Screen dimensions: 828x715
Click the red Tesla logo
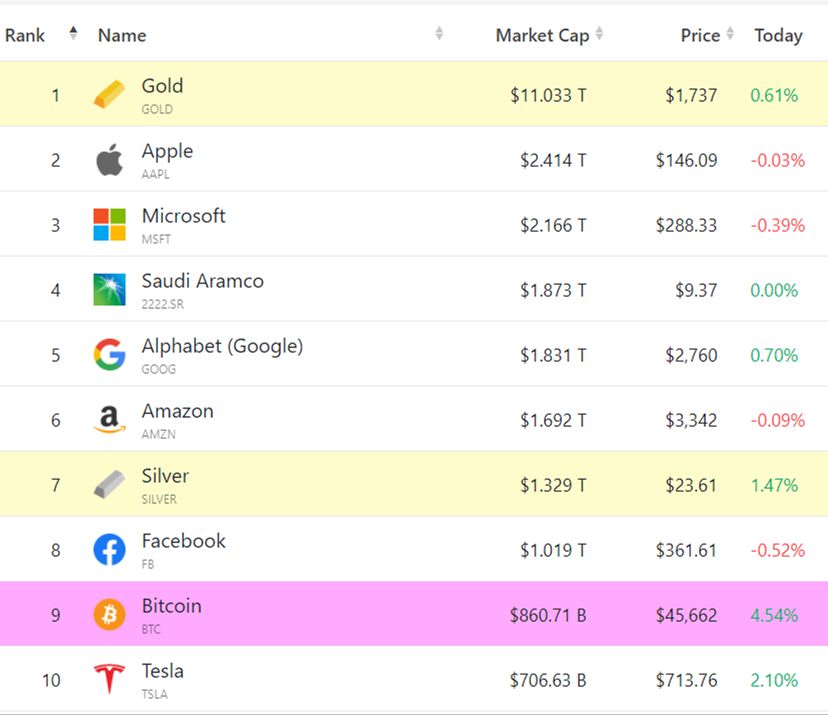pyautogui.click(x=109, y=679)
